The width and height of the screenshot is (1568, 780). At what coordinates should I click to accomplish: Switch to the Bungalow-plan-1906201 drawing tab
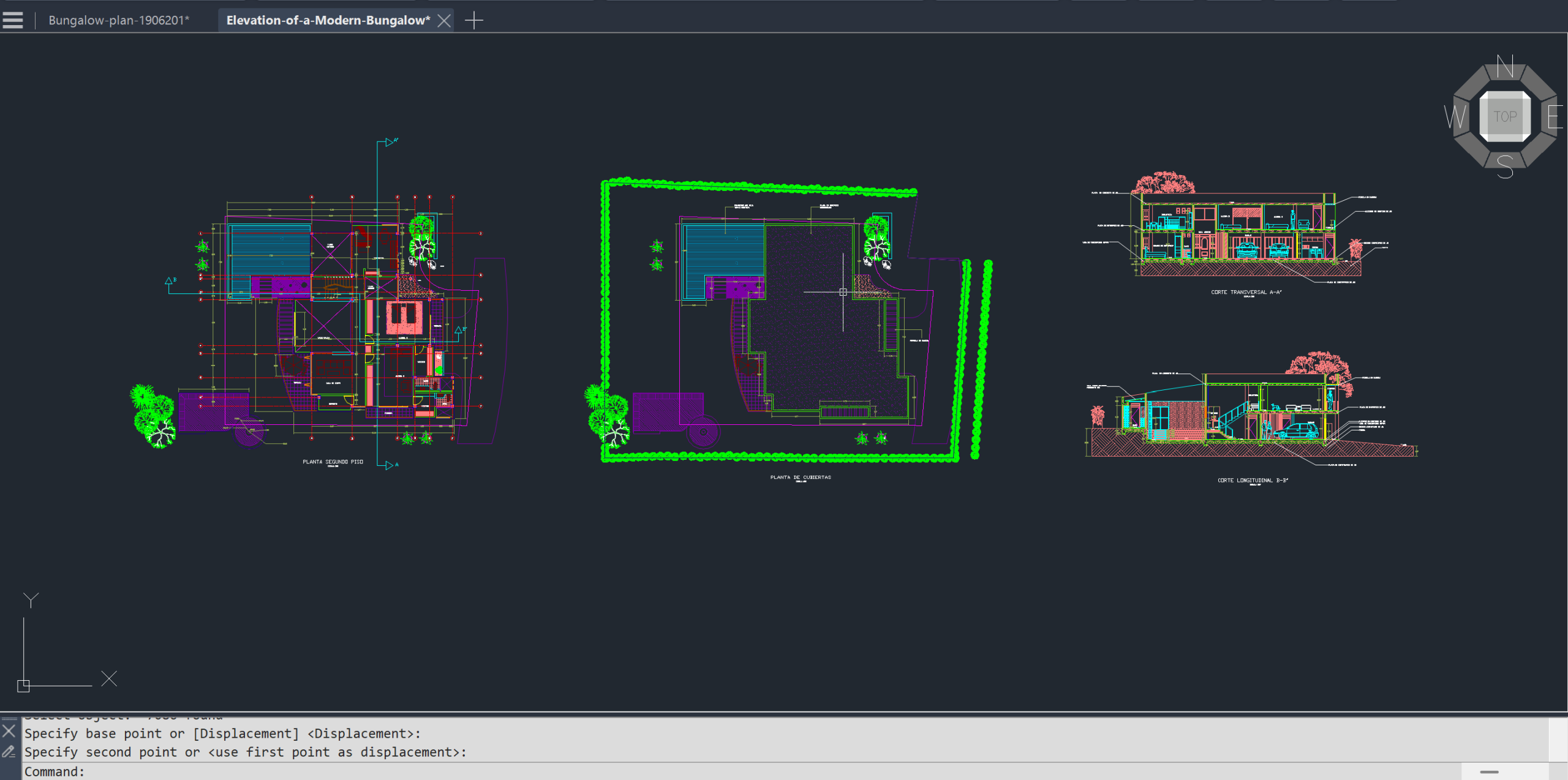coord(119,20)
